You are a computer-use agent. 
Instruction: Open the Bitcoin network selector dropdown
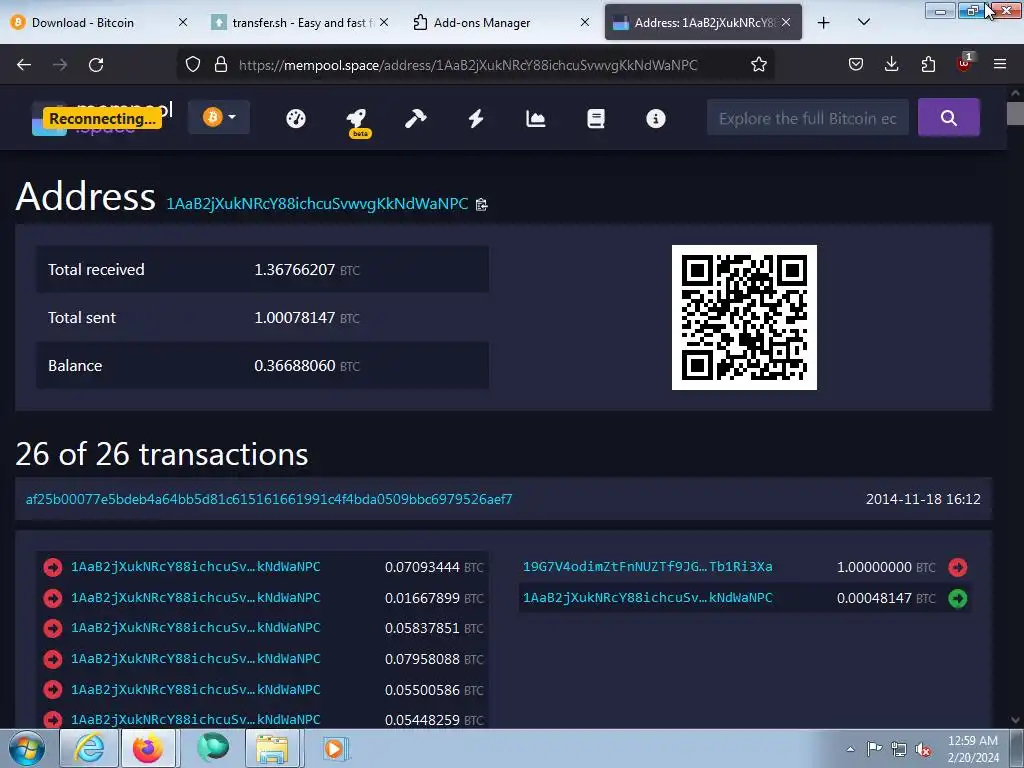[x=219, y=118]
